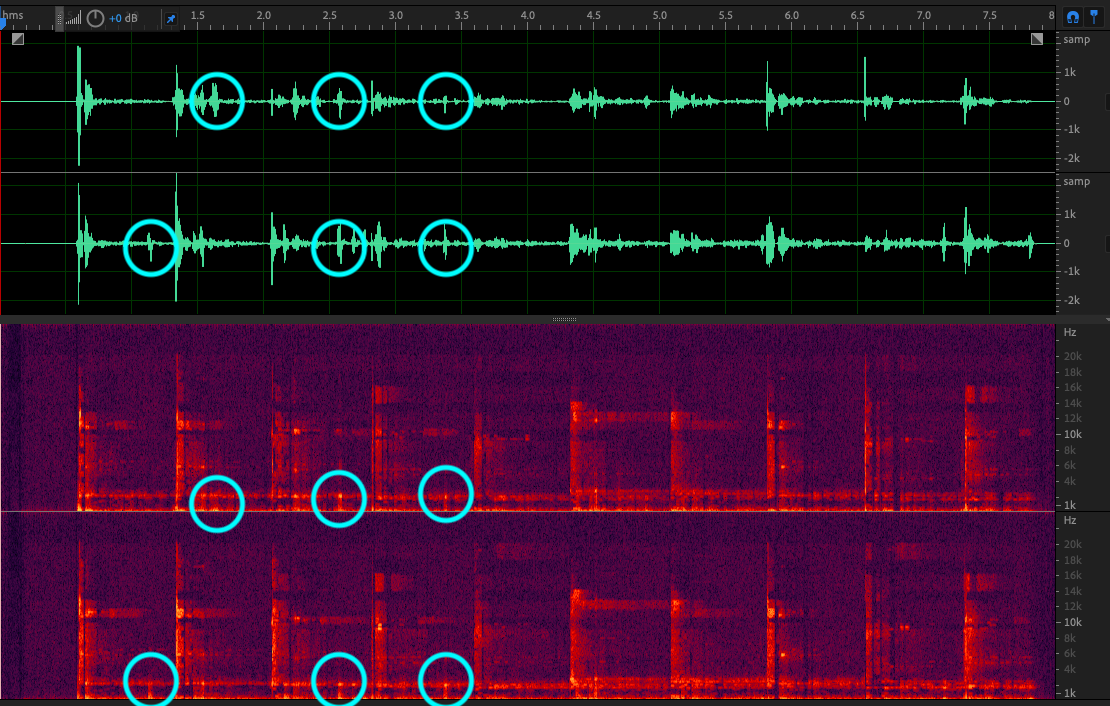1110x706 pixels.
Task: Click the 10k mark on upper frequency ruler
Action: 1072,434
